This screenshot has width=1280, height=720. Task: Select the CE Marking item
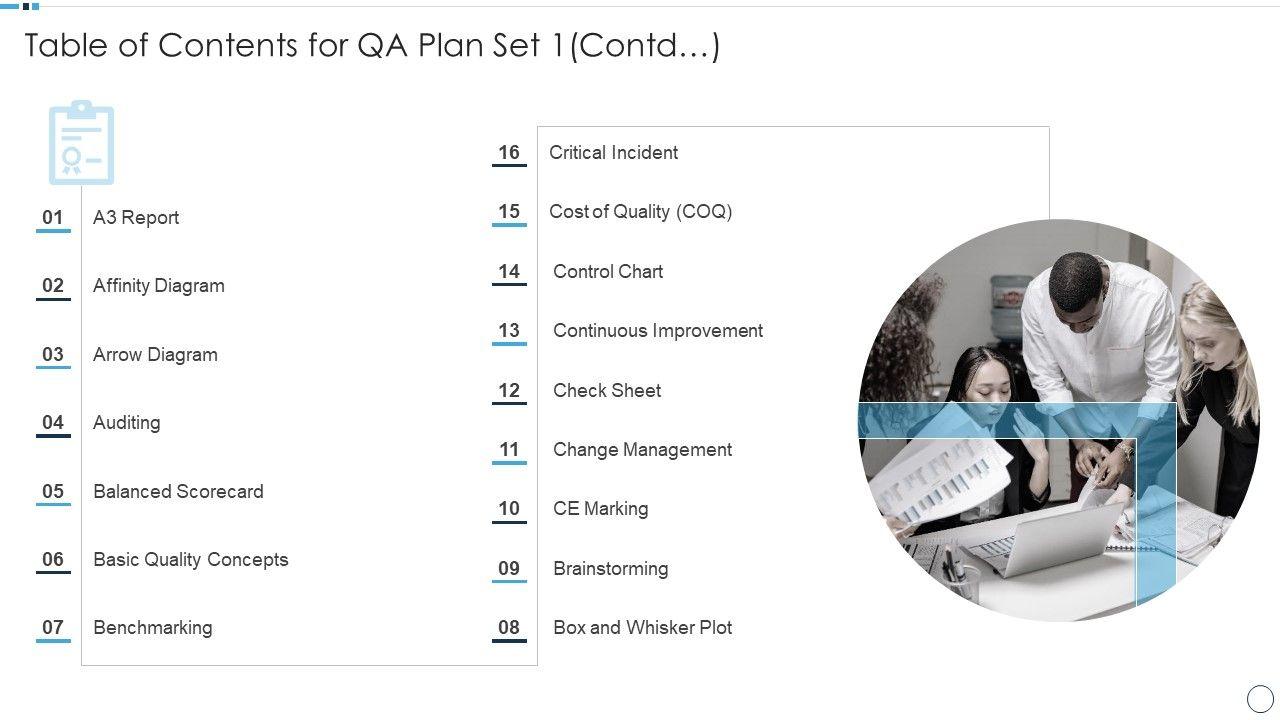click(600, 509)
